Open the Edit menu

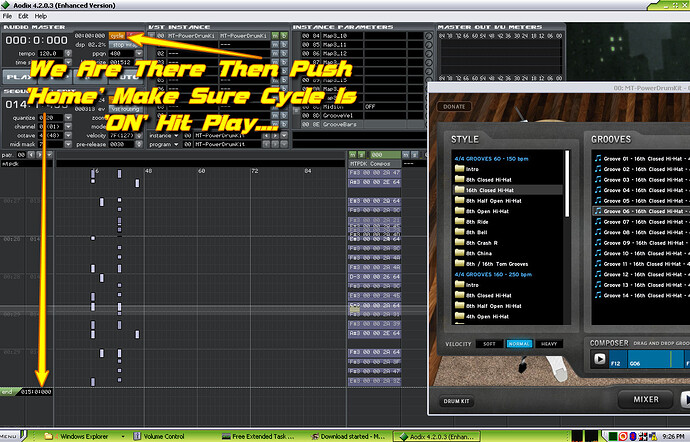click(24, 17)
